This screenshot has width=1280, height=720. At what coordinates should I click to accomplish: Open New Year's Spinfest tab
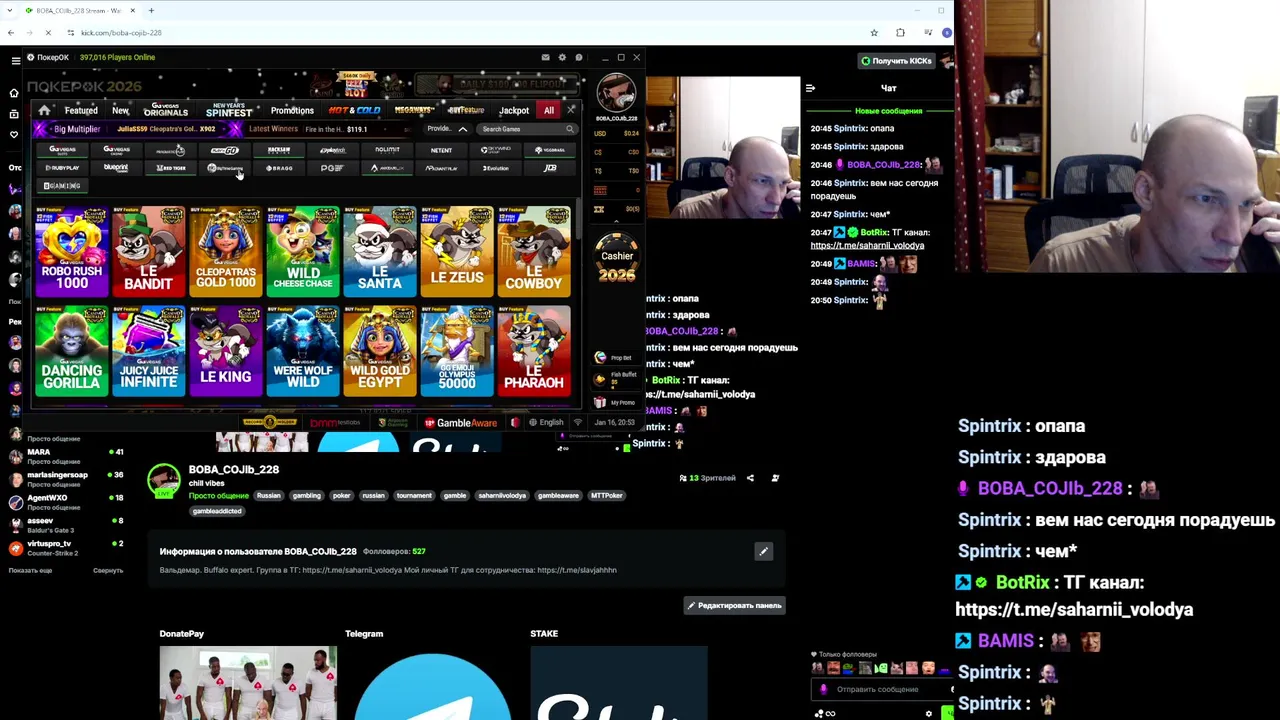(x=229, y=110)
